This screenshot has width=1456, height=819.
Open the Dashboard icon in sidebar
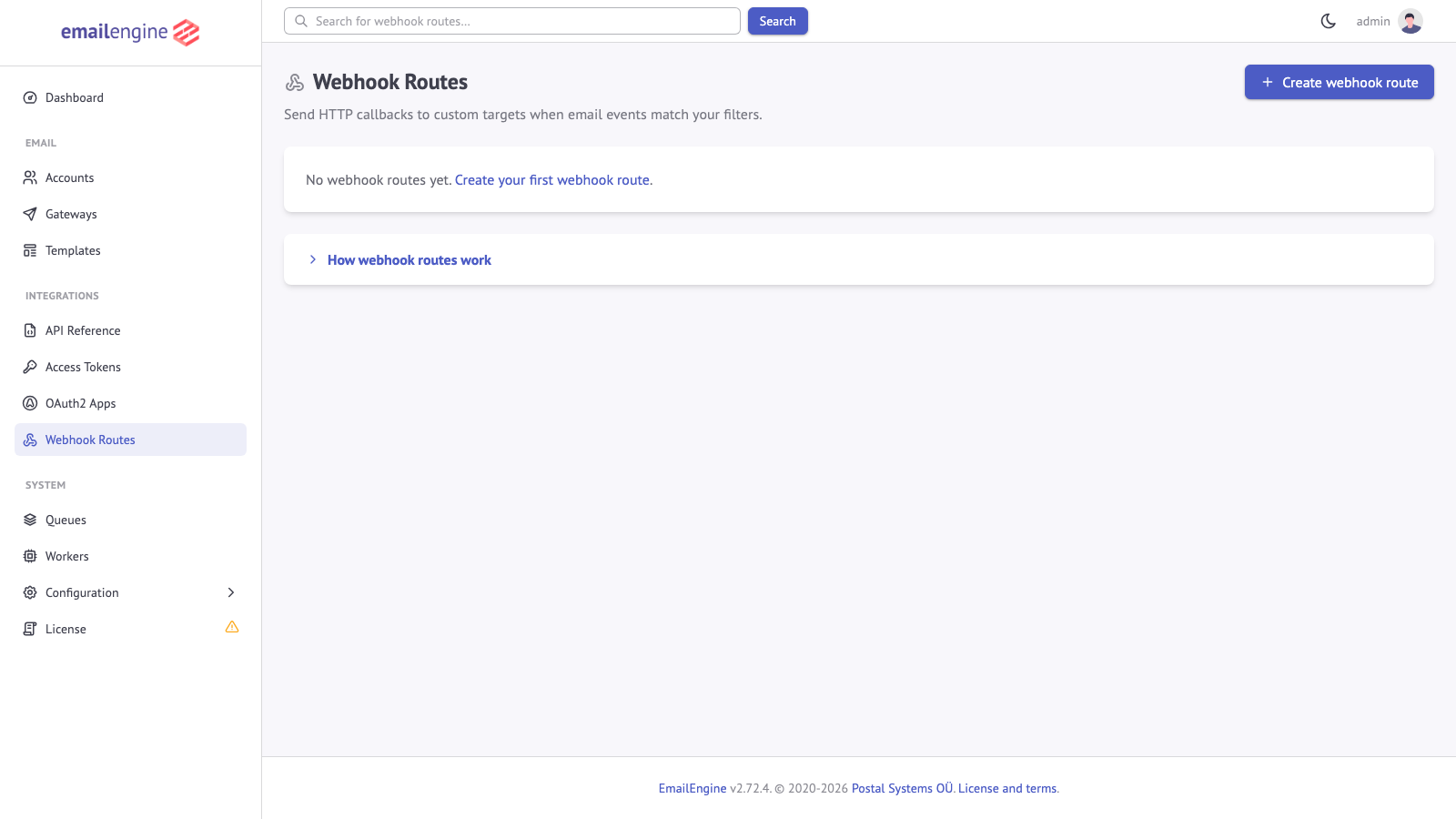point(30,97)
